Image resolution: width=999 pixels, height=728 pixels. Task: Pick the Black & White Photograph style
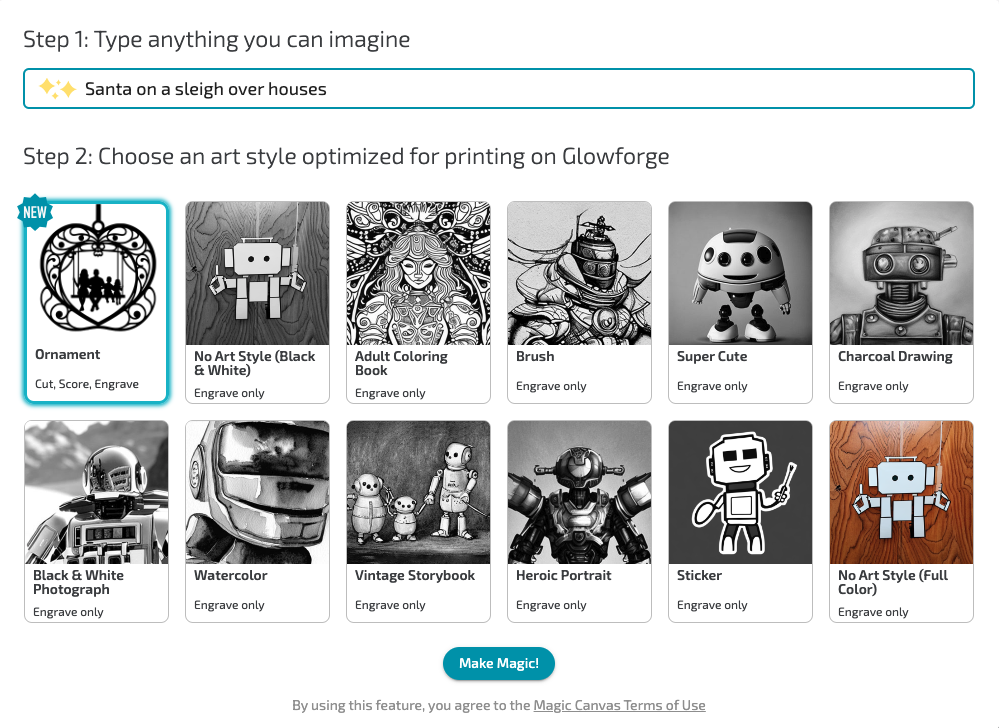(x=96, y=492)
